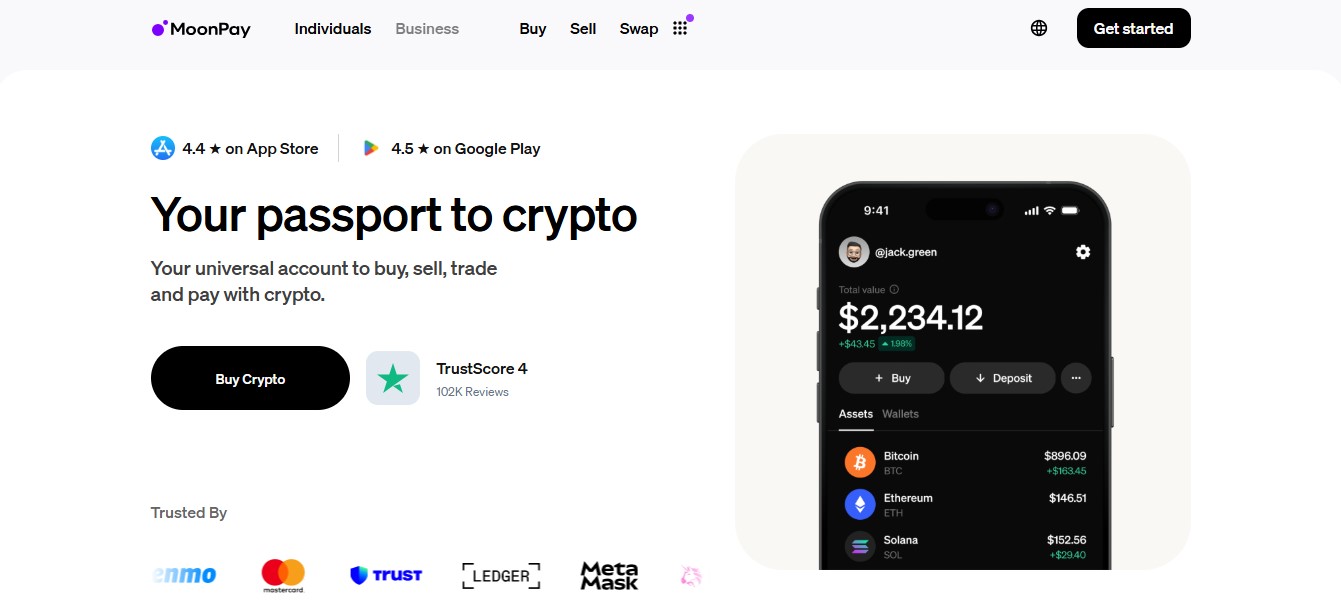The image size is (1341, 606).
Task: Select the Wallets tab in phone
Action: (900, 414)
